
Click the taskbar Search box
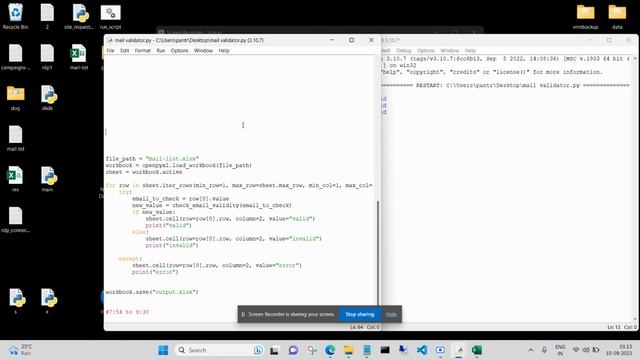point(220,350)
